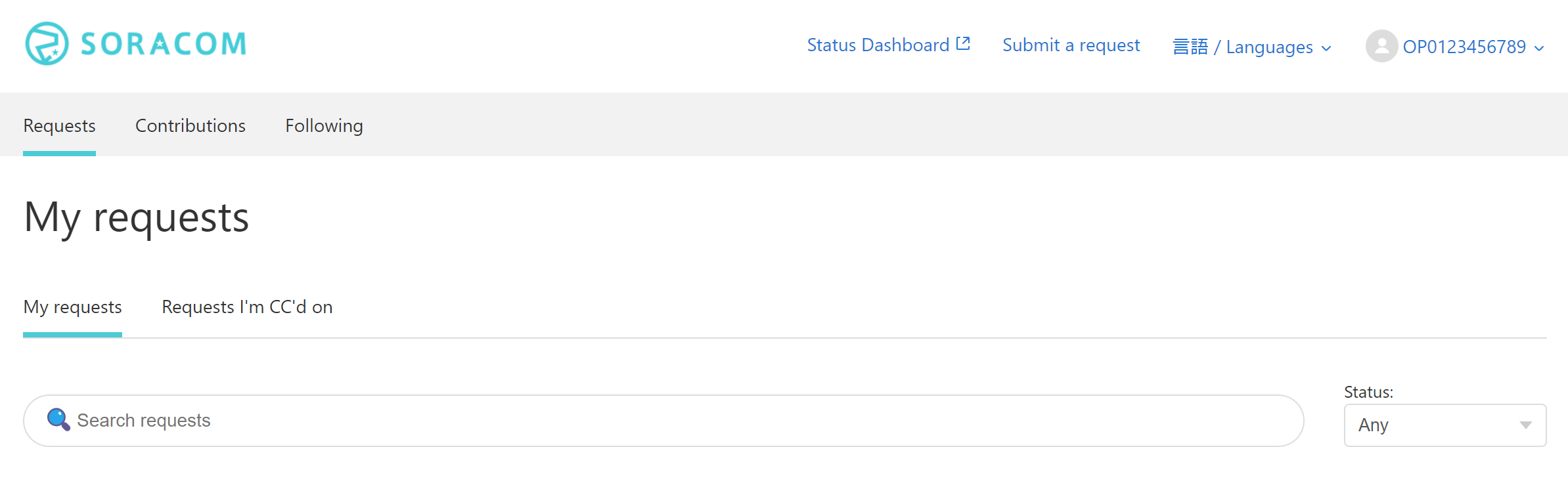Screen dimensions: 1568x489
Task: Click the Soracom circular logo icon
Action: pyautogui.click(x=47, y=44)
